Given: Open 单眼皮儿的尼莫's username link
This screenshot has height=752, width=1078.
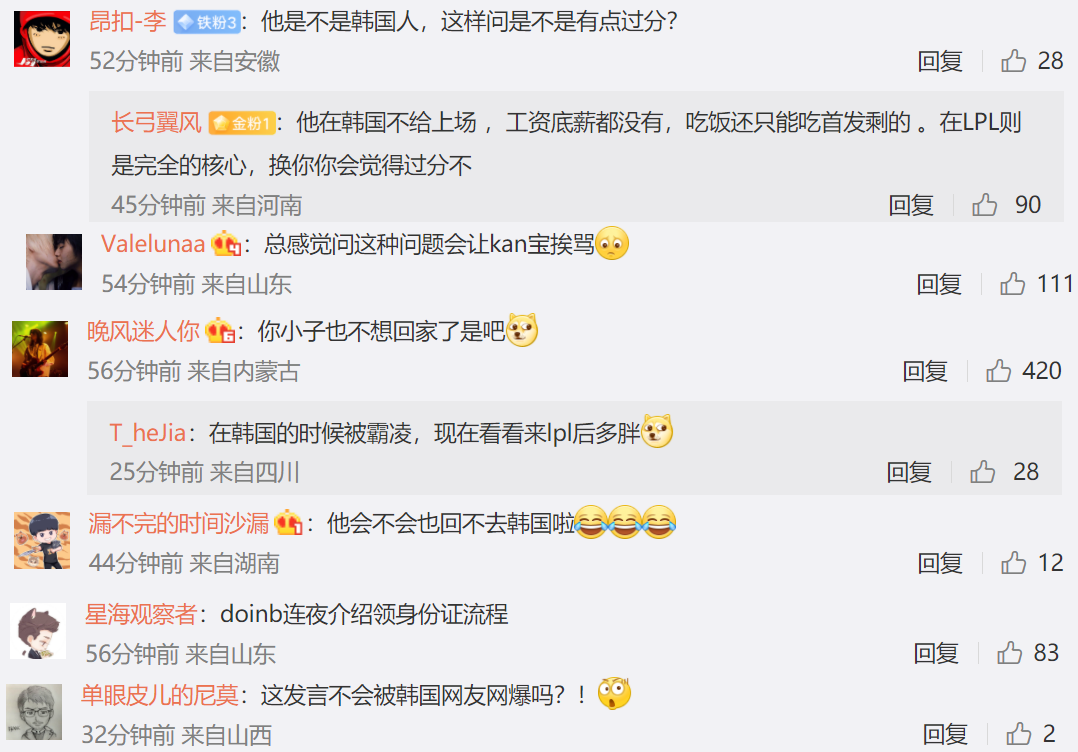Looking at the screenshot, I should (x=160, y=695).
